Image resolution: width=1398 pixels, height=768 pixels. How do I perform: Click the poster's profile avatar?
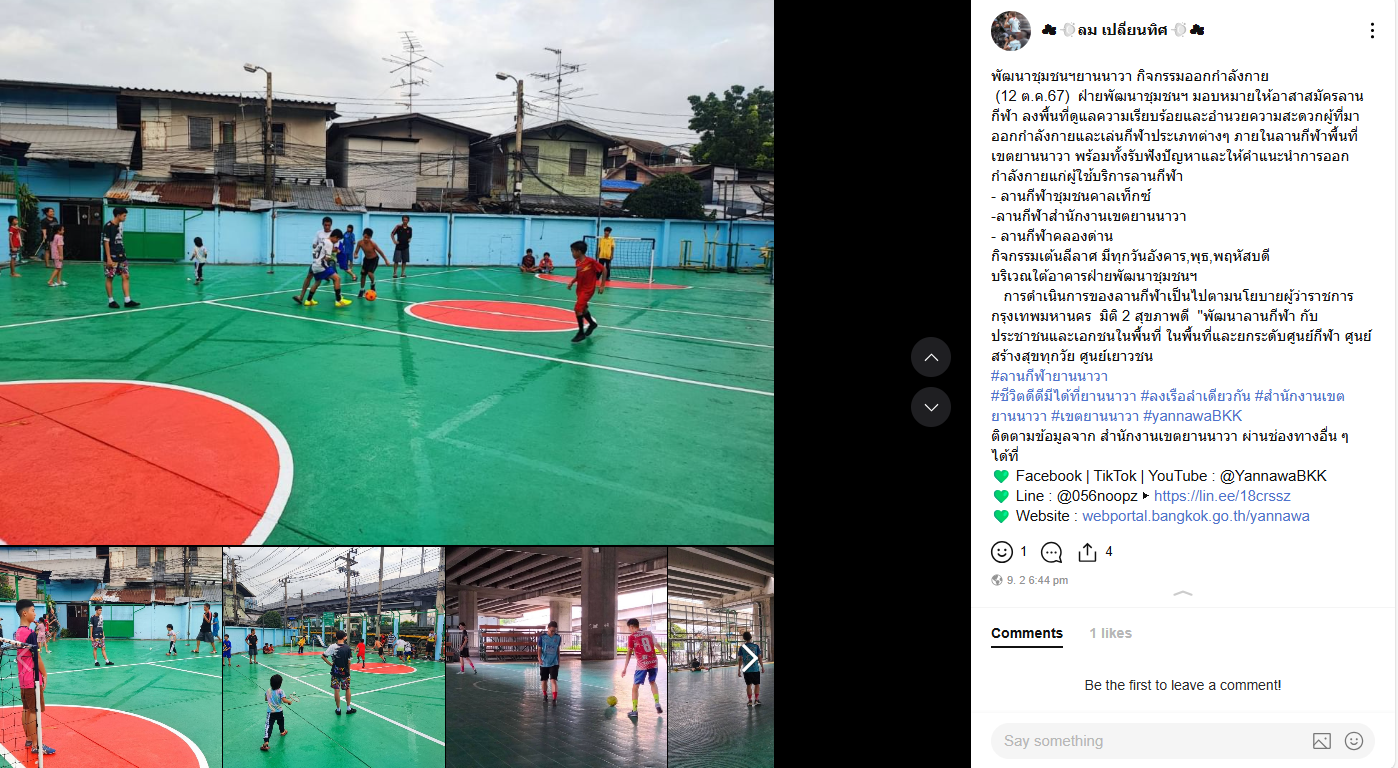point(1010,31)
